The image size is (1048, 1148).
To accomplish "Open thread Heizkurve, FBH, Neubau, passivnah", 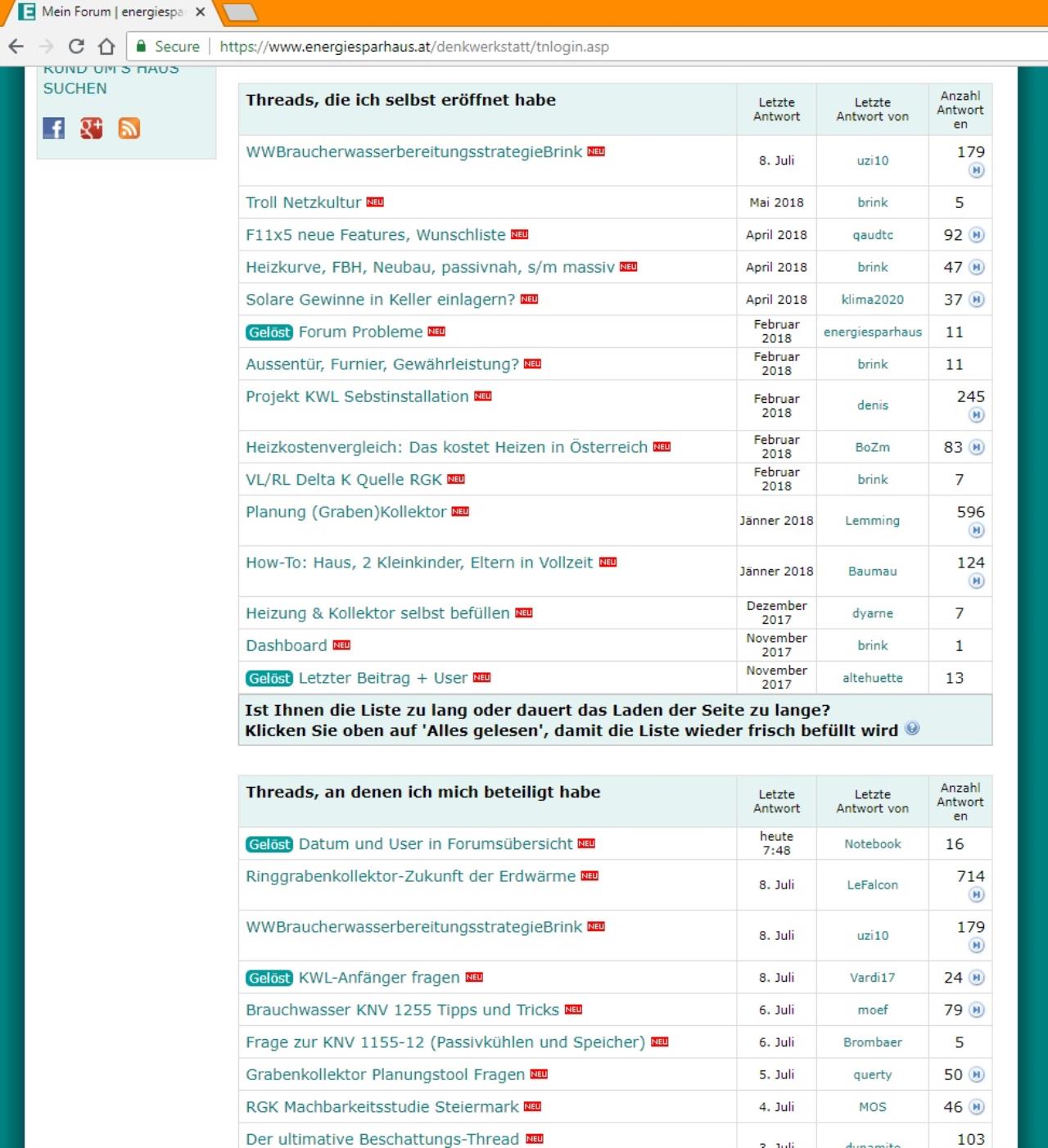I will click(430, 267).
